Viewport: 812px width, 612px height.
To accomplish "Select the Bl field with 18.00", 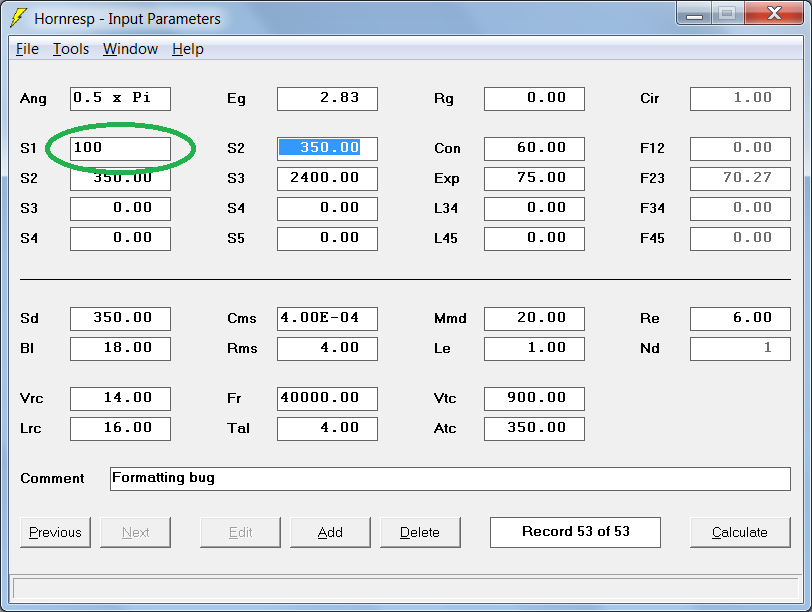I will [120, 348].
